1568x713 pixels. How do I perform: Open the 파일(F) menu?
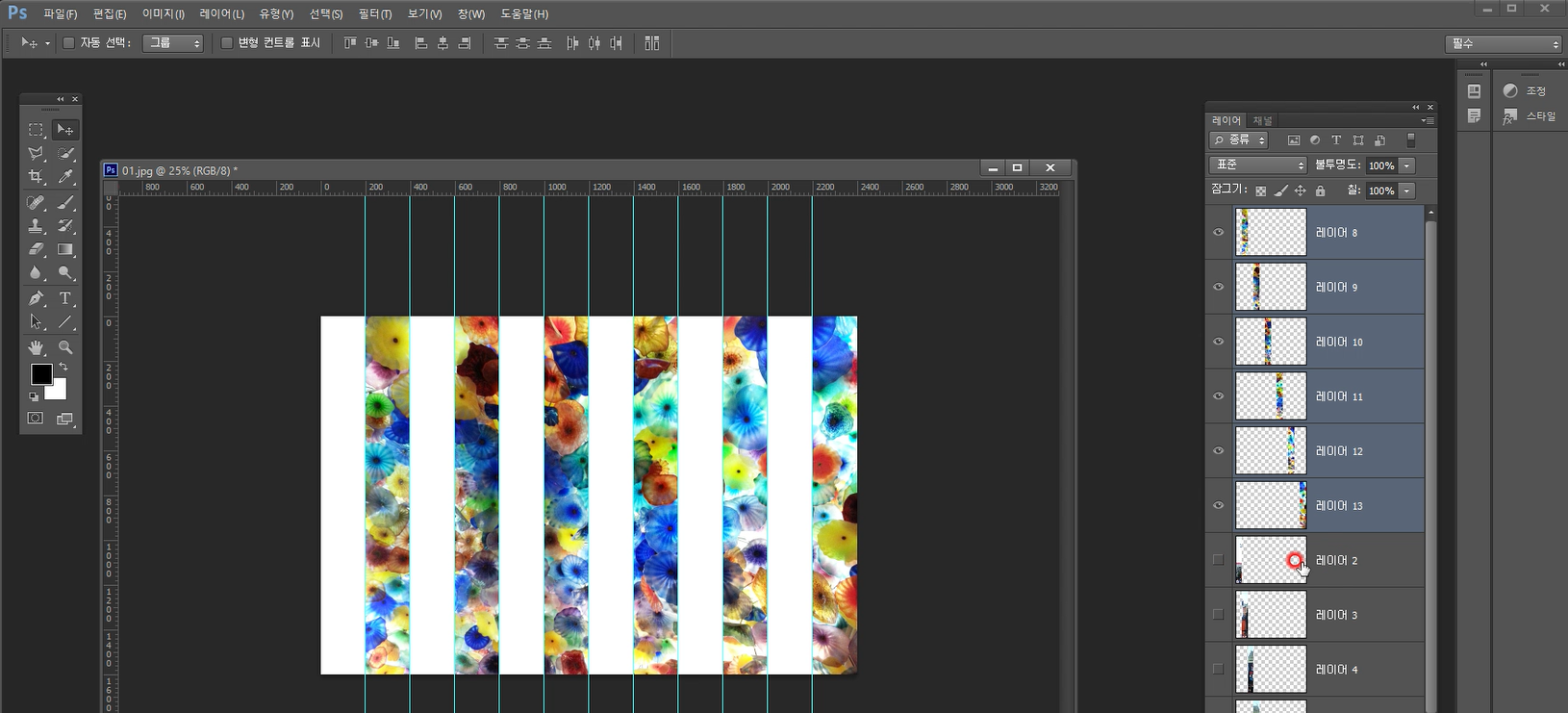pos(60,14)
